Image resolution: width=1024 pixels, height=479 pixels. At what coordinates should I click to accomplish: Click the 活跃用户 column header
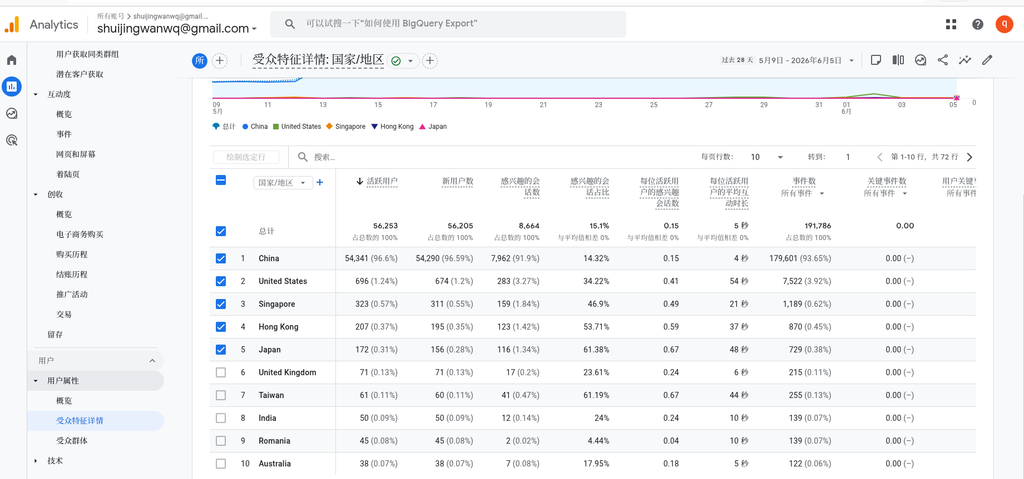pyautogui.click(x=377, y=181)
